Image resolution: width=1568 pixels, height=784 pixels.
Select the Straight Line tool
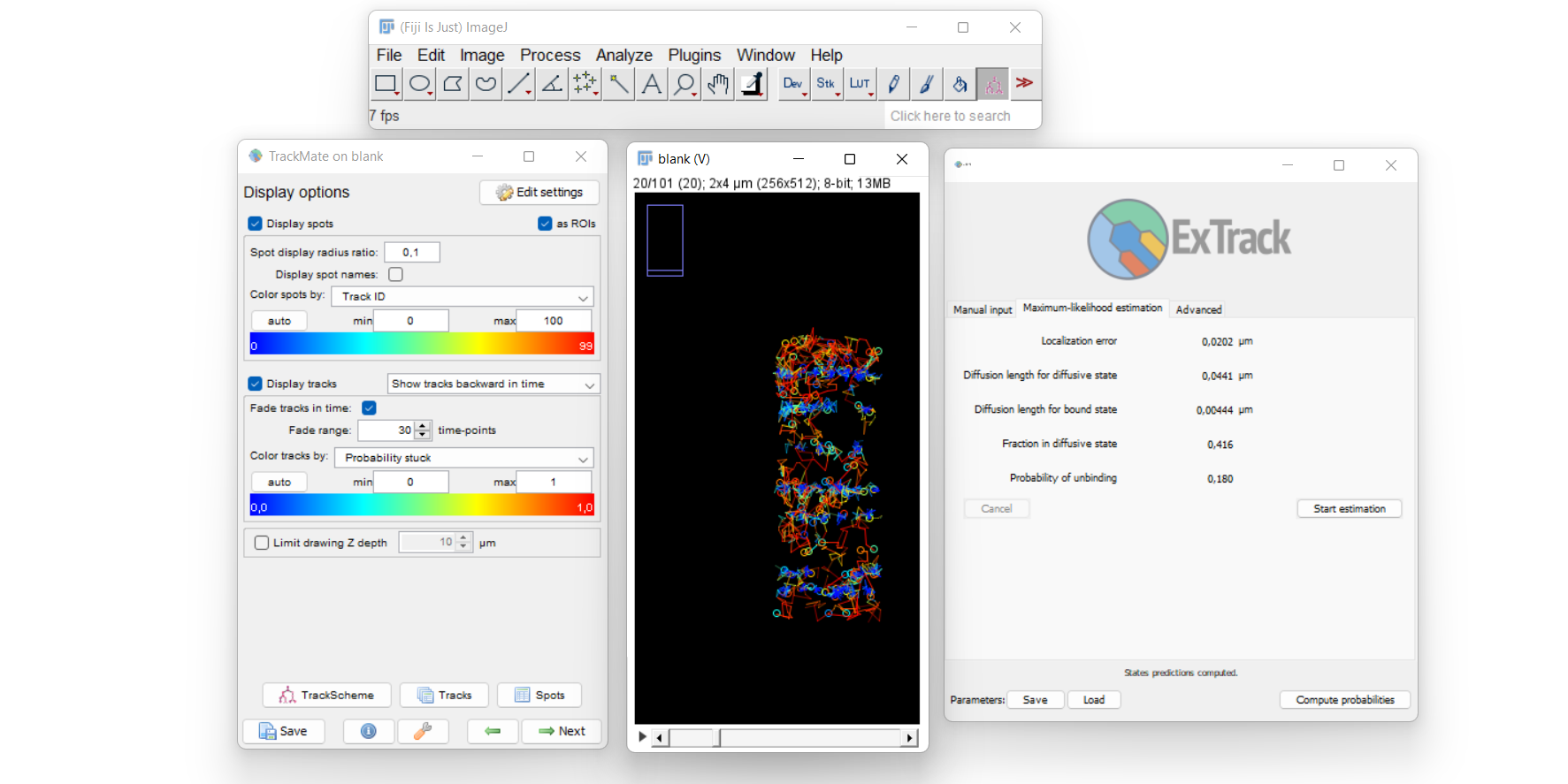518,84
